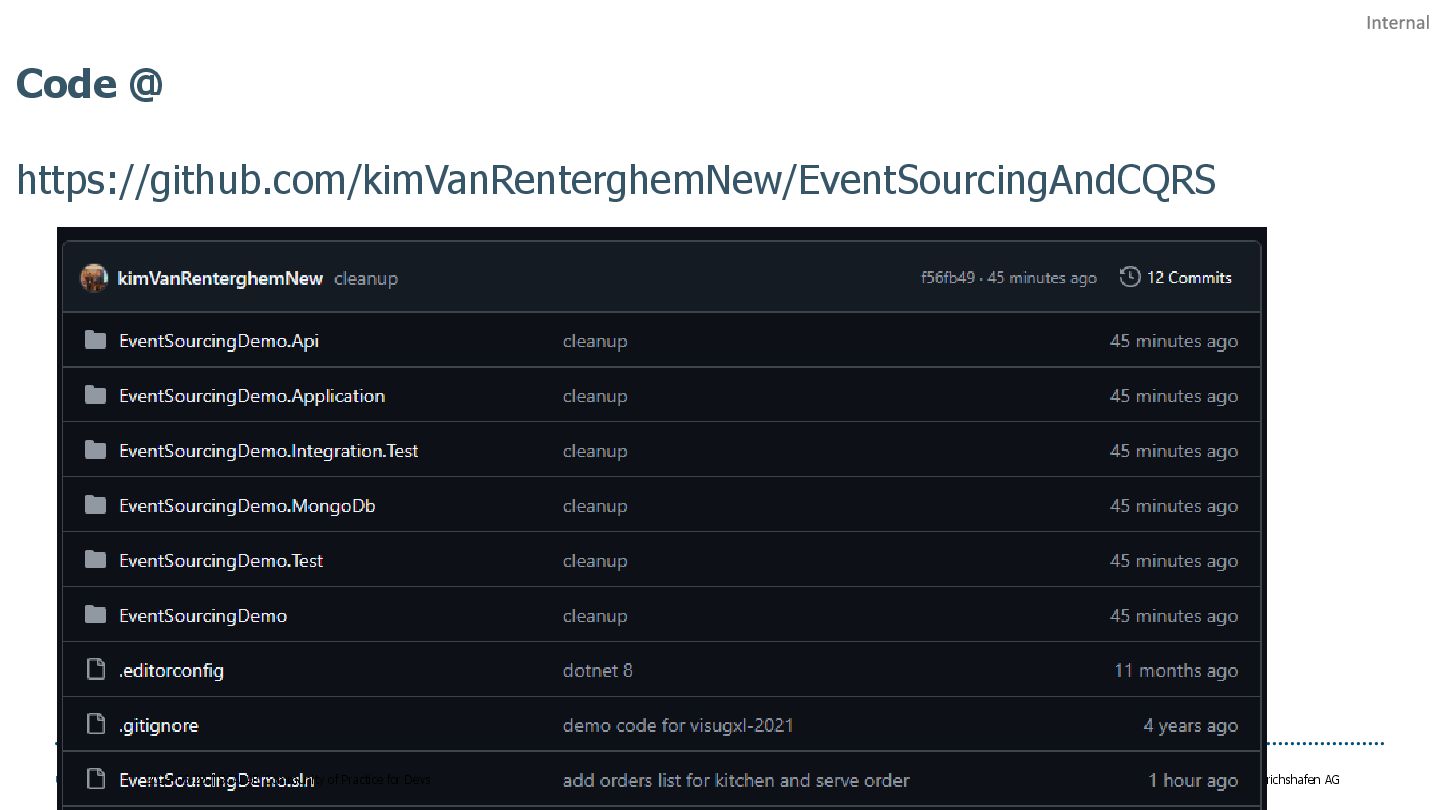Click '4 years ago' timestamp
The image size is (1440, 810).
[x=1191, y=726]
